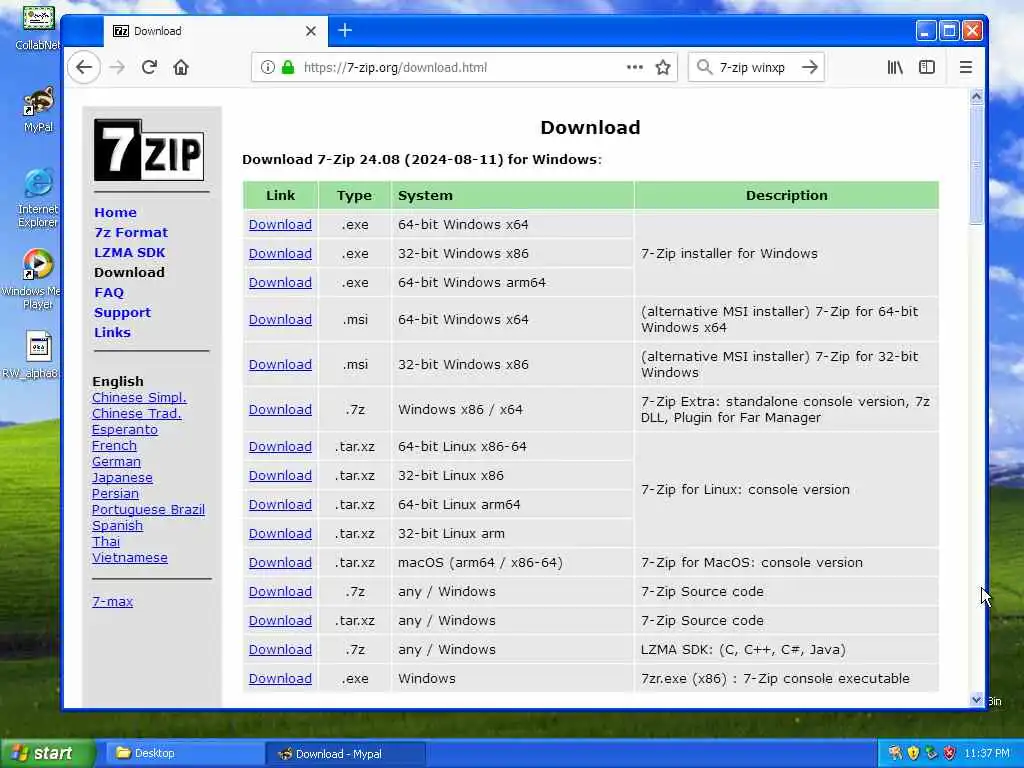This screenshot has height=768, width=1024.
Task: Download 64-bit Windows x64 .exe
Action: pyautogui.click(x=280, y=225)
